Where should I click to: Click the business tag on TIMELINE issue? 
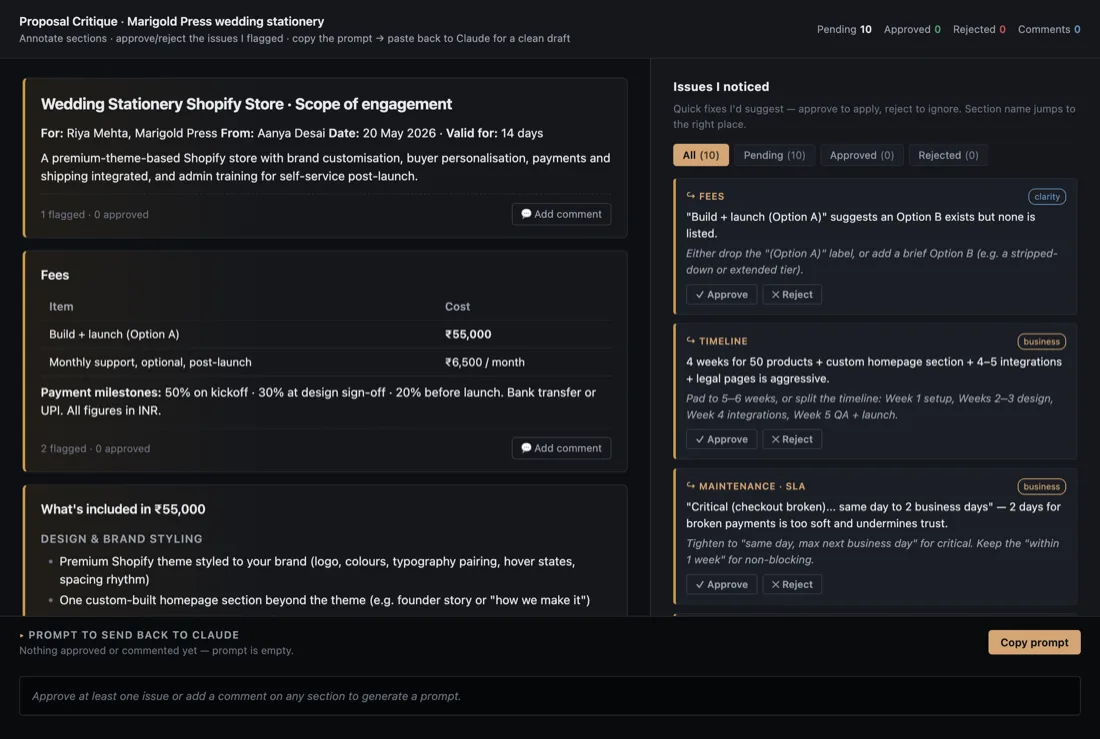(x=1041, y=342)
